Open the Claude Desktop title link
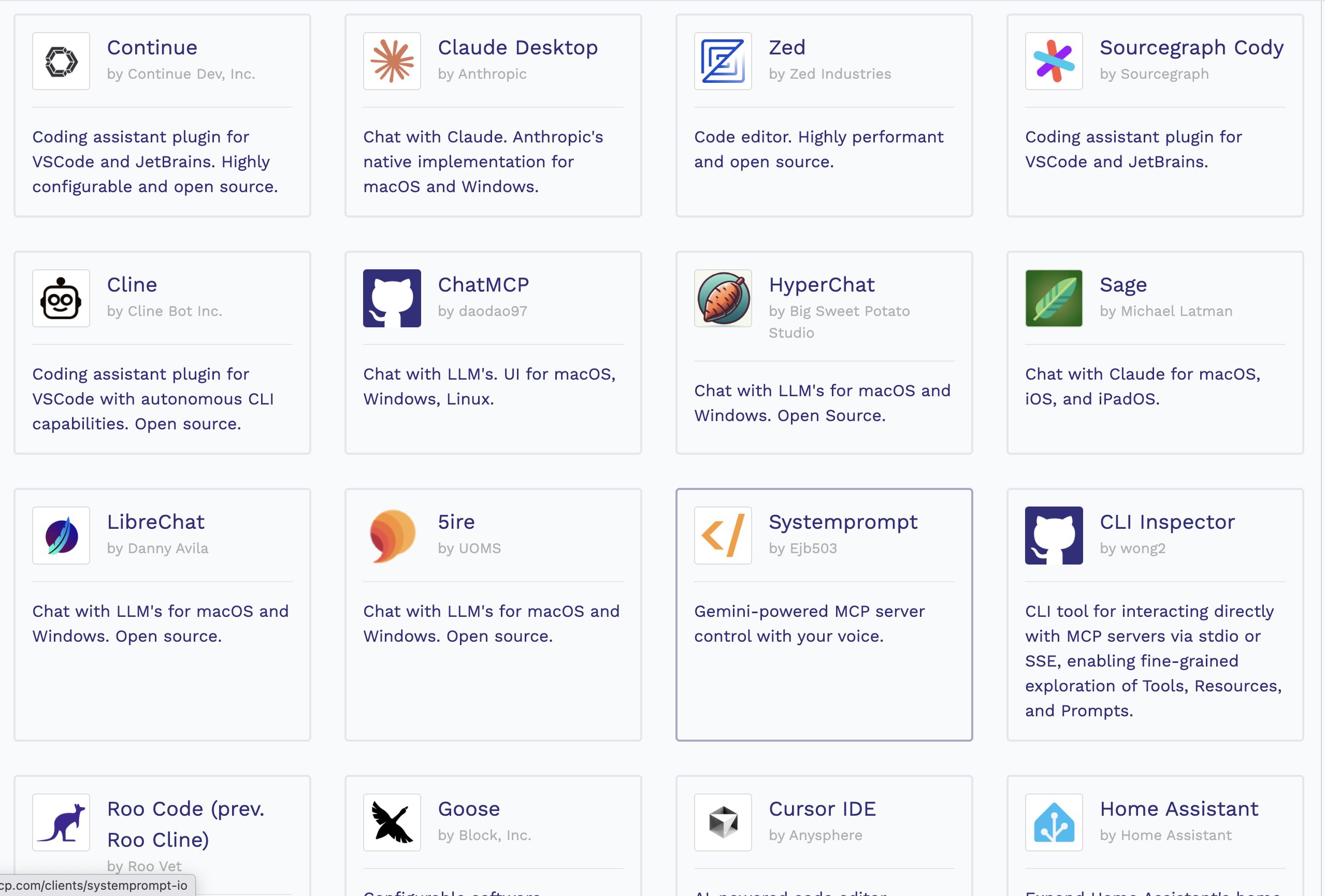1325x896 pixels. (517, 47)
